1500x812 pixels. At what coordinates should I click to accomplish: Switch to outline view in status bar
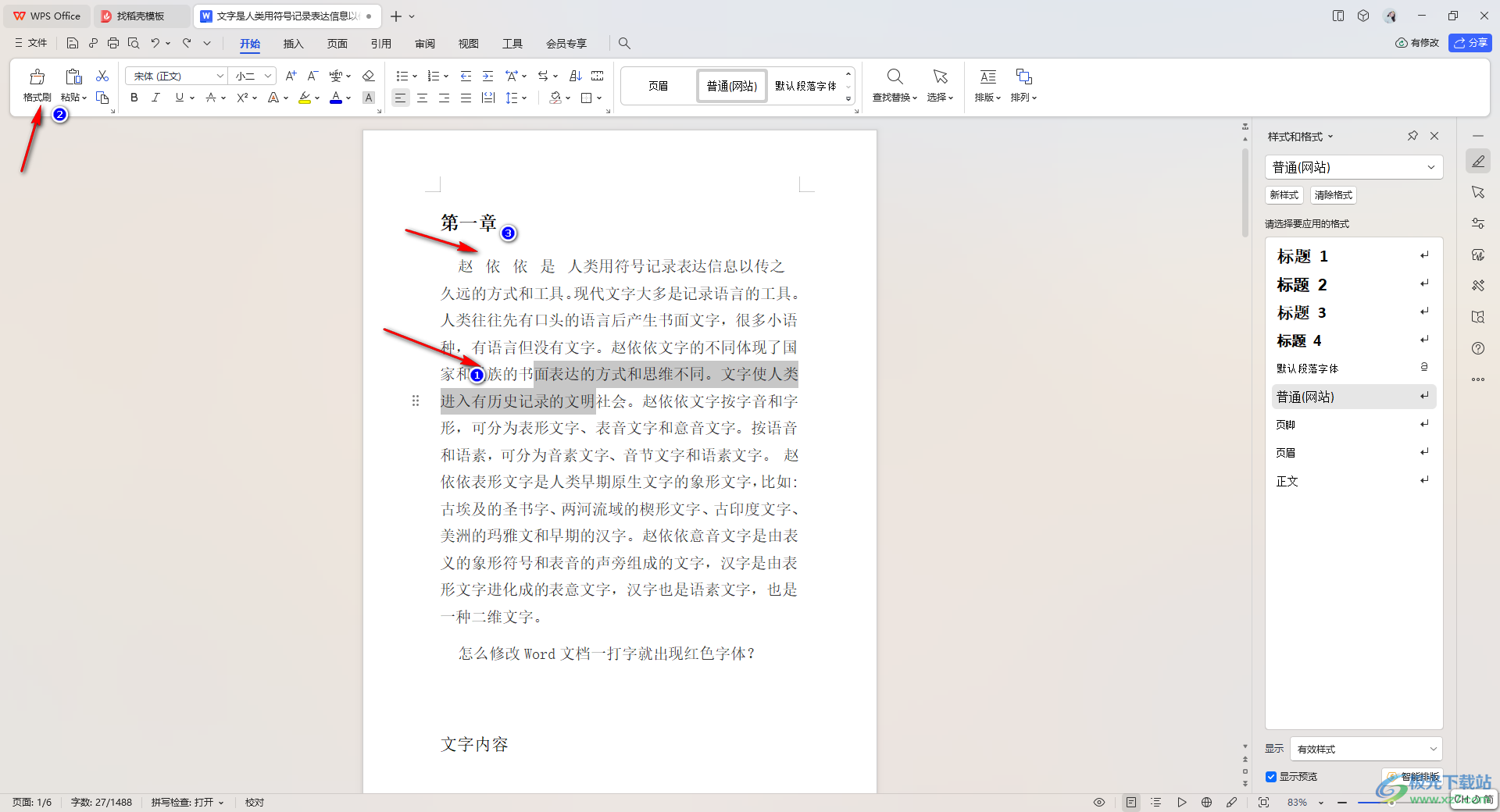pyautogui.click(x=1156, y=802)
